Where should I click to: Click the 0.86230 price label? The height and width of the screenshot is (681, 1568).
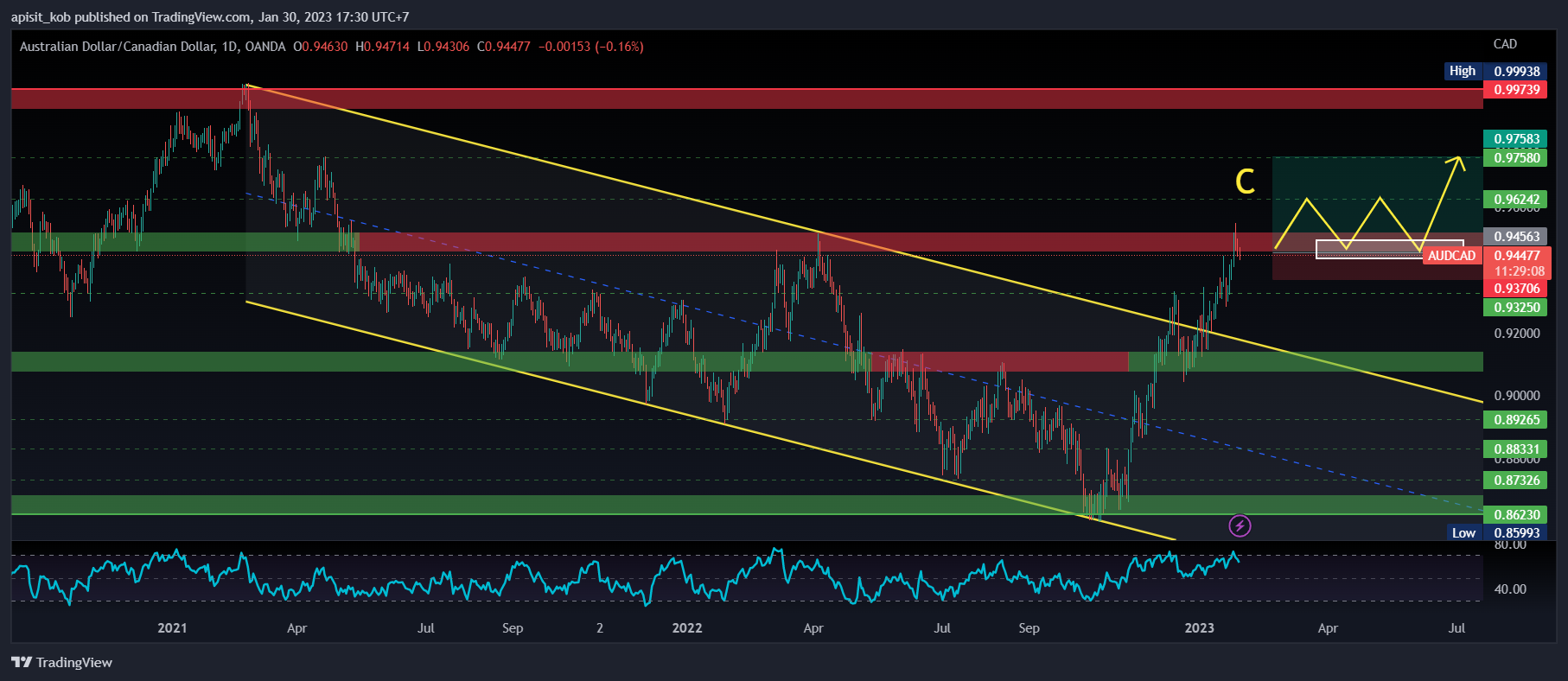click(1517, 514)
